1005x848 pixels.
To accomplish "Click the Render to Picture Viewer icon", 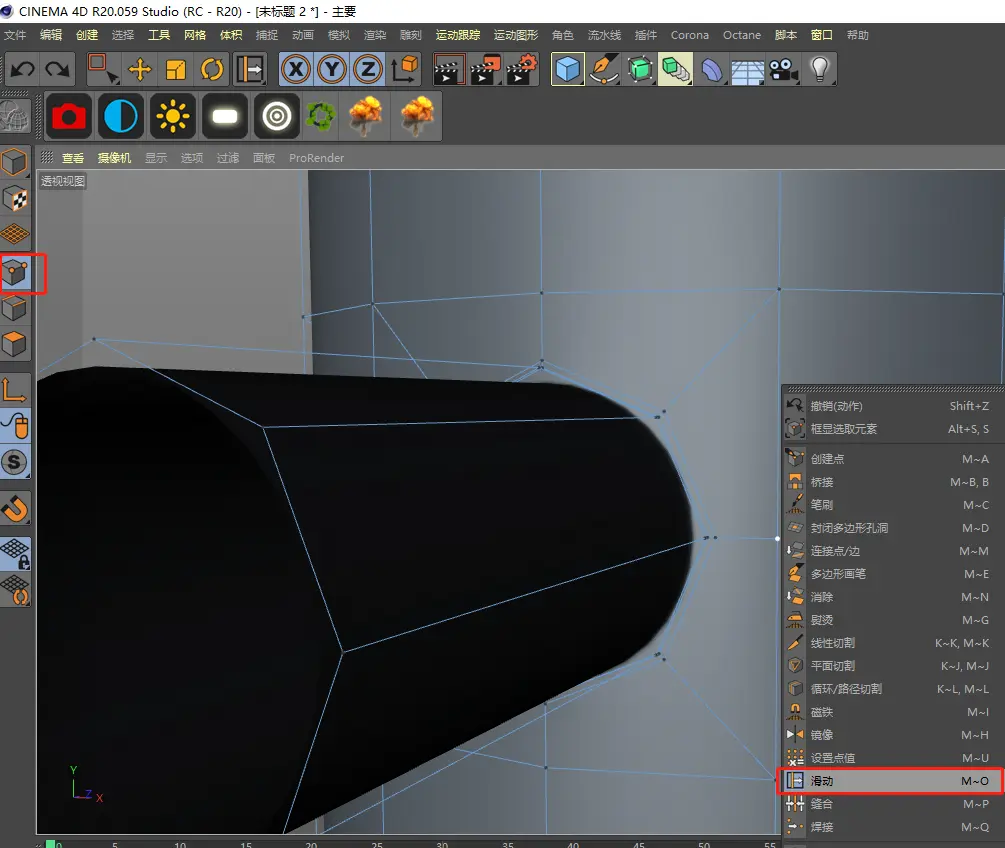I will coord(486,69).
